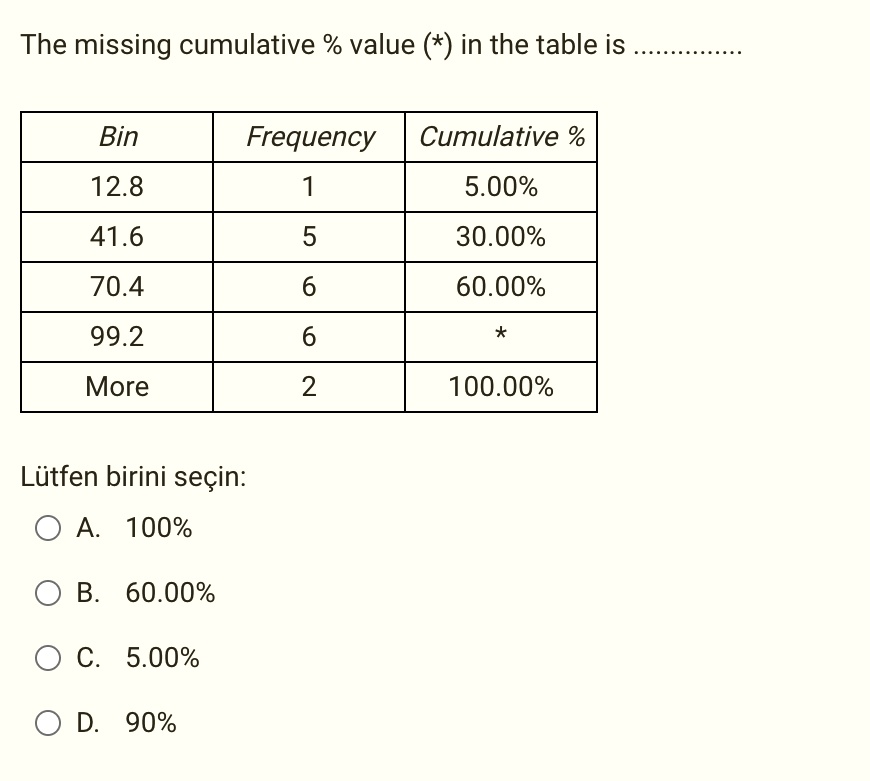Choose the radio button for option C
Screen dimensions: 870x781
coord(48,658)
